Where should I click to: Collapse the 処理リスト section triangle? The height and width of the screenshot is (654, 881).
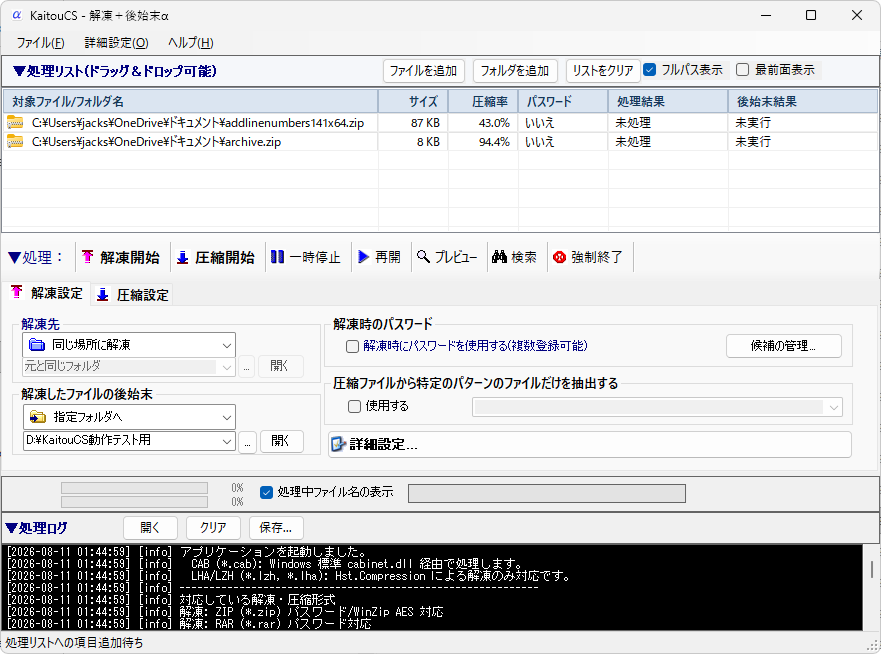tap(19, 71)
